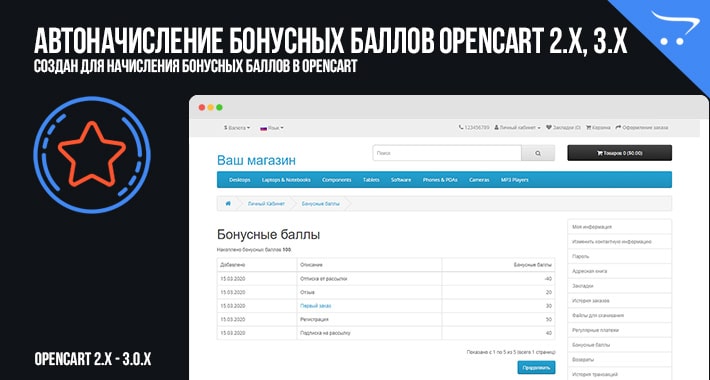Open the Валюта currency dropdown

[237, 128]
